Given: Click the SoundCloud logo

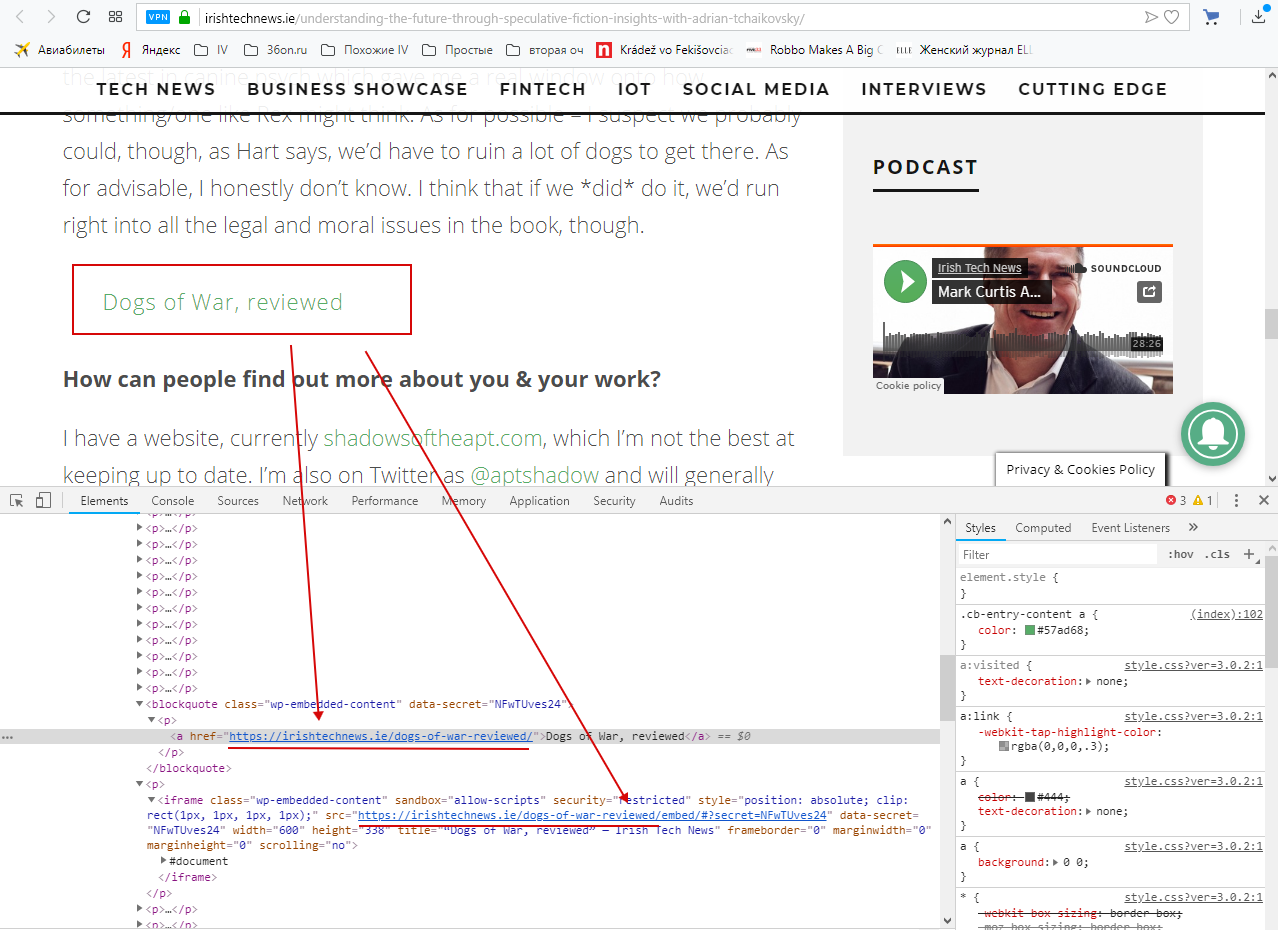Looking at the screenshot, I should (1116, 268).
